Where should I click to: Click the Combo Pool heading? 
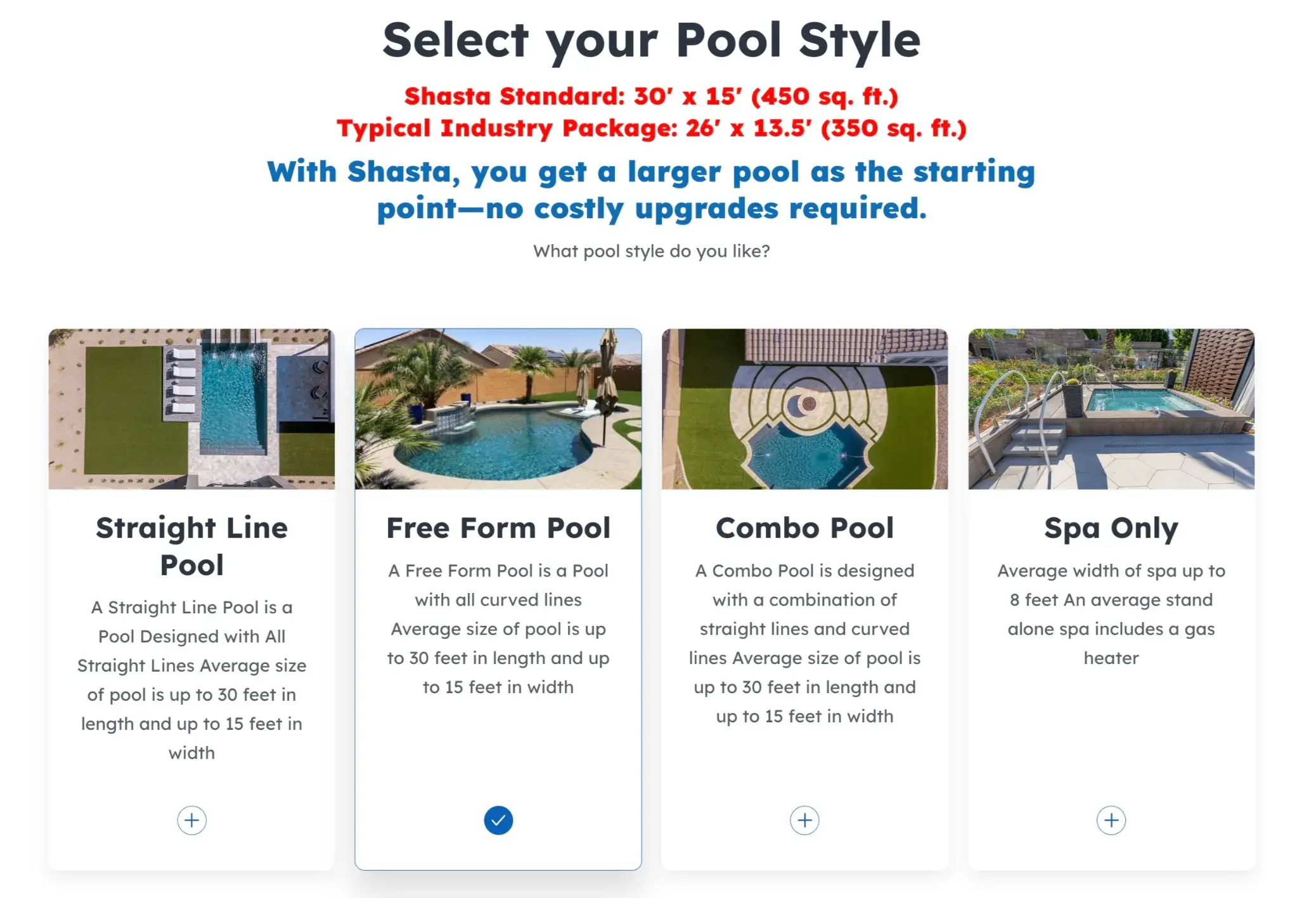pyautogui.click(x=804, y=527)
